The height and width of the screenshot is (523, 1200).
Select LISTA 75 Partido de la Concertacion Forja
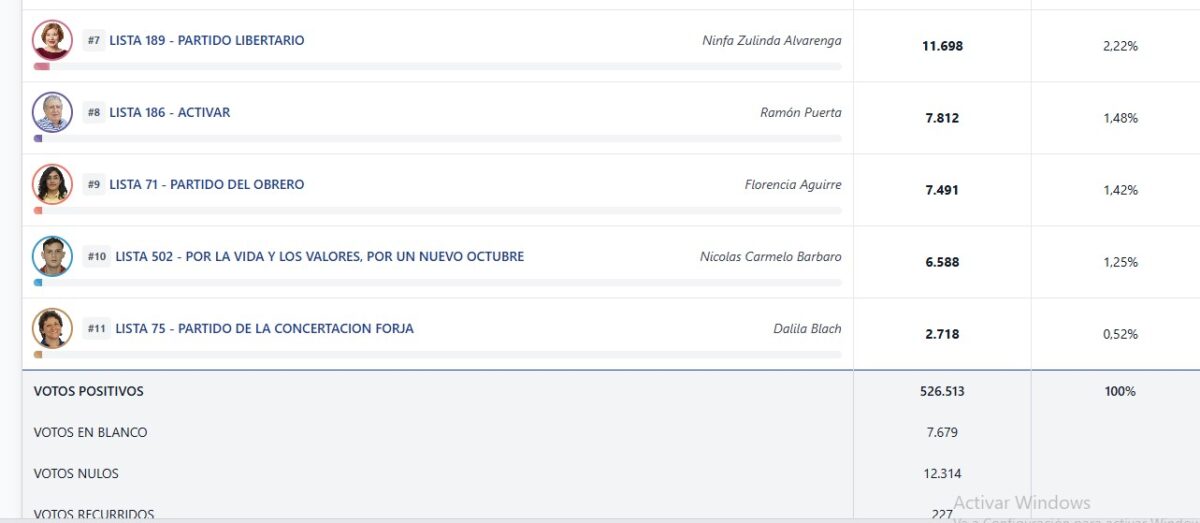[264, 329]
